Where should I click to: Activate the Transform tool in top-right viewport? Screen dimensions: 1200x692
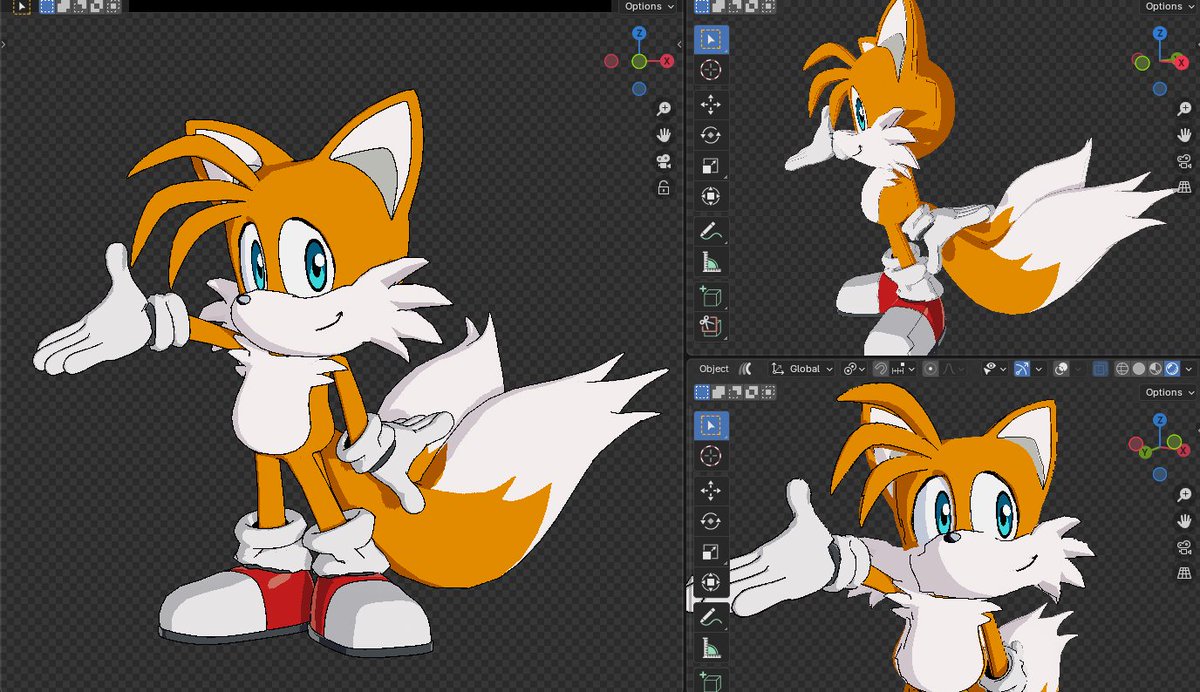tap(711, 196)
